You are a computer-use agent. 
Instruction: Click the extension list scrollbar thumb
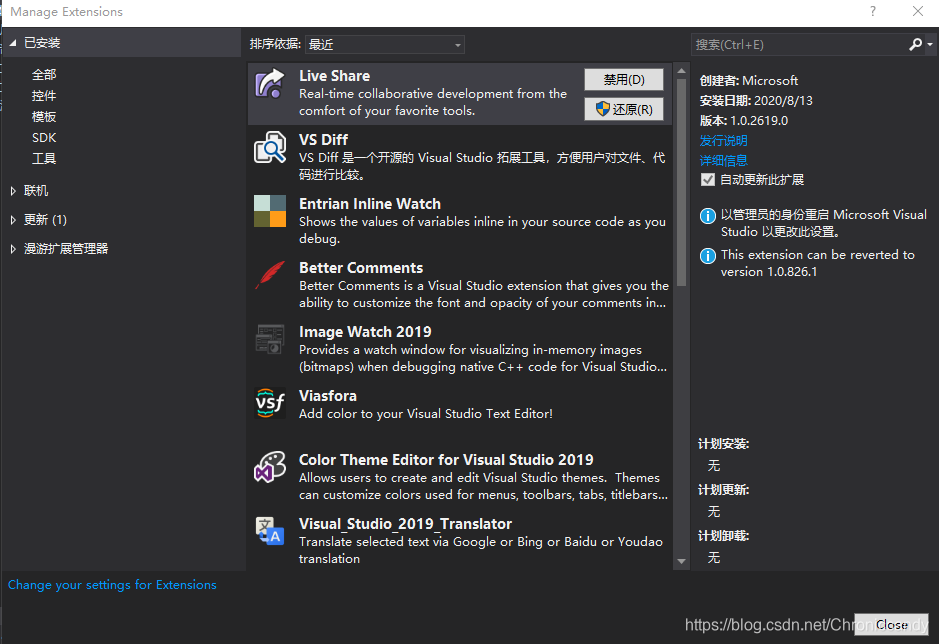click(681, 183)
